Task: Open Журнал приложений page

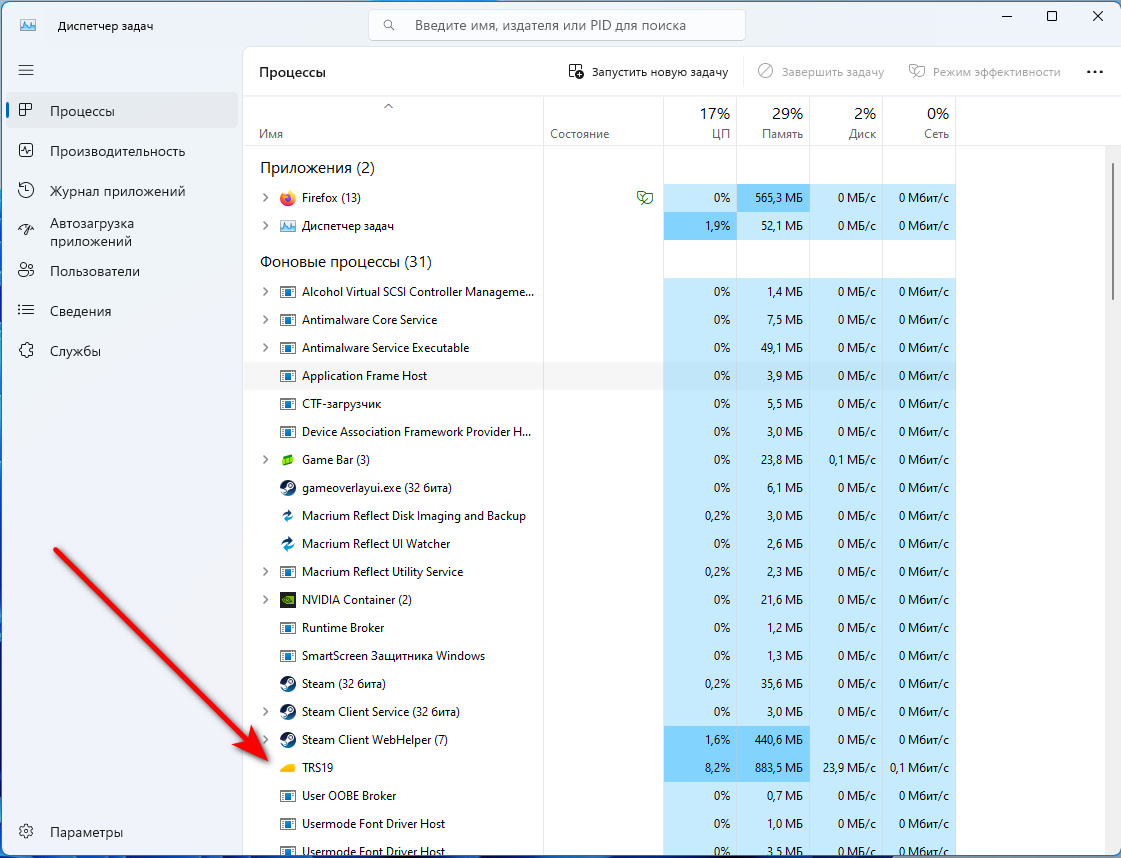Action: click(x=122, y=191)
